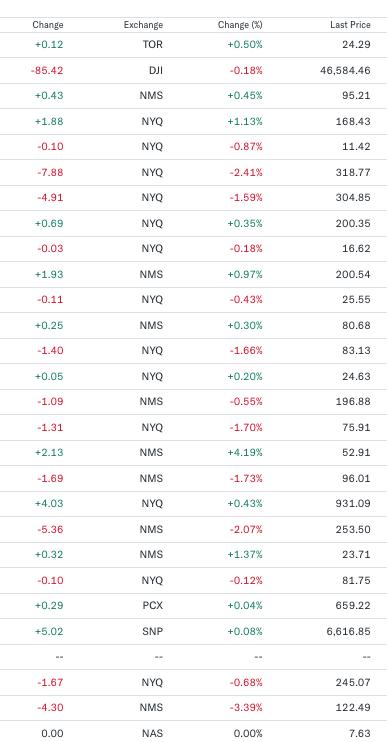Sort by the Exchange column header

coord(143,25)
